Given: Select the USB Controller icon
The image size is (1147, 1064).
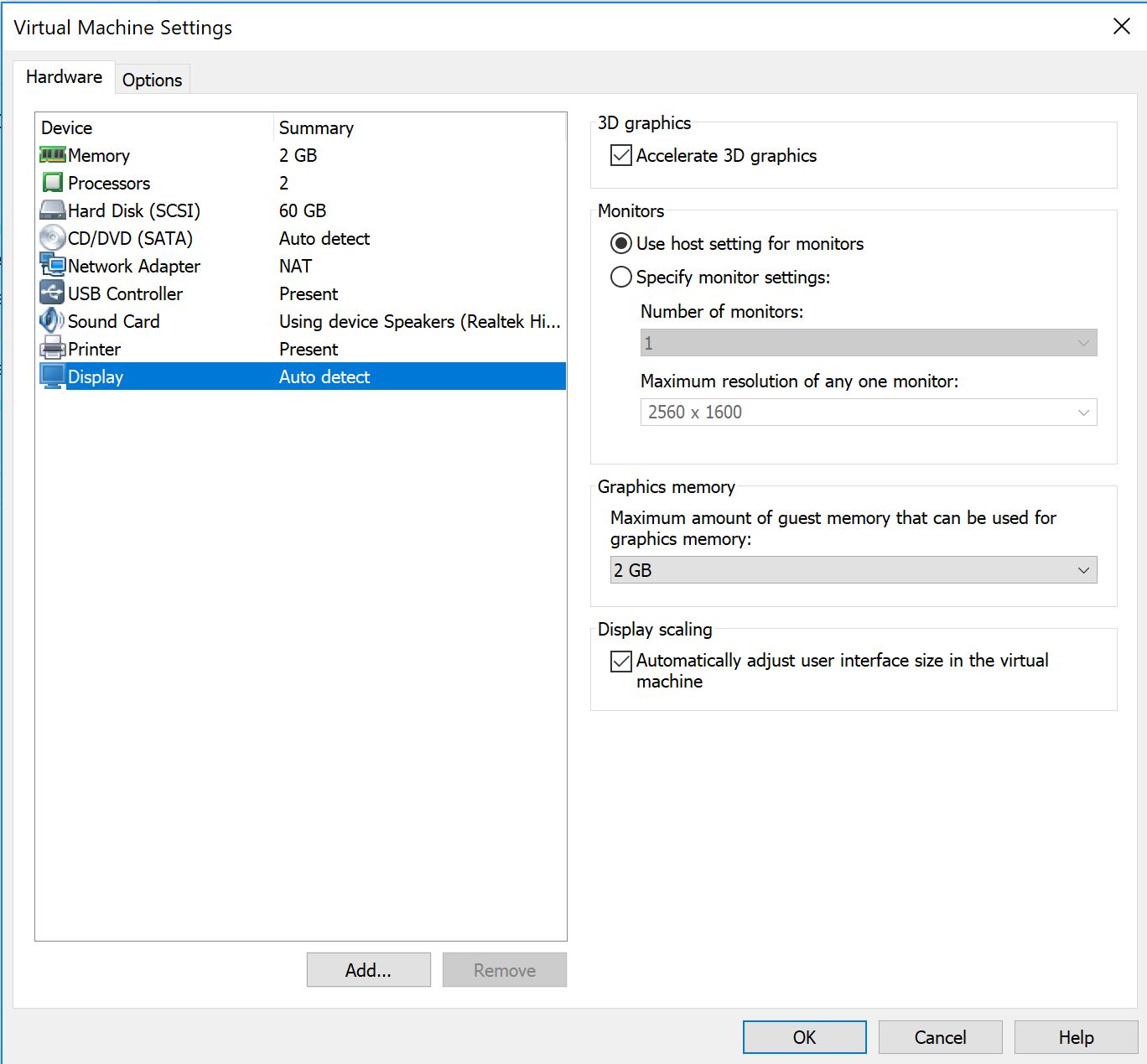Looking at the screenshot, I should pos(52,293).
